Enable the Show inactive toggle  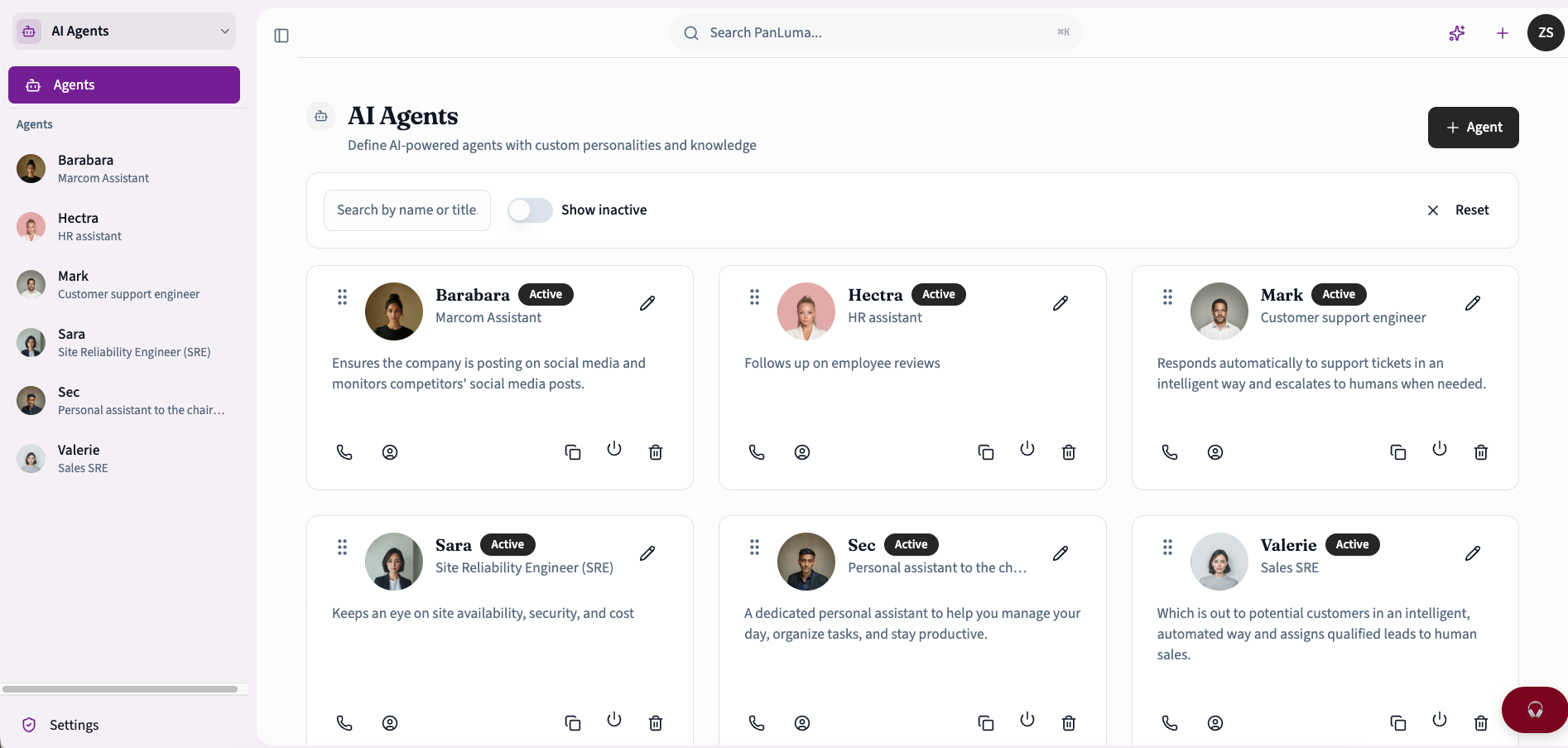(x=529, y=210)
